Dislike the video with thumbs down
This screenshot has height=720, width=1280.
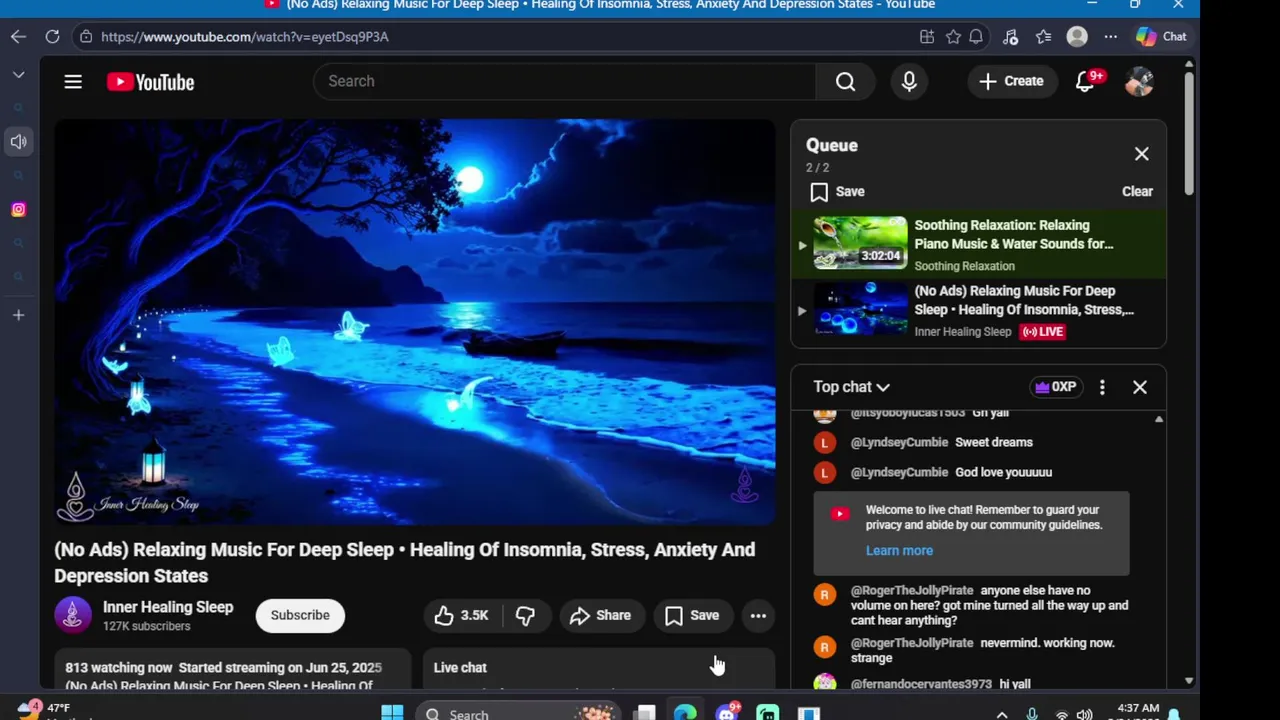[525, 615]
